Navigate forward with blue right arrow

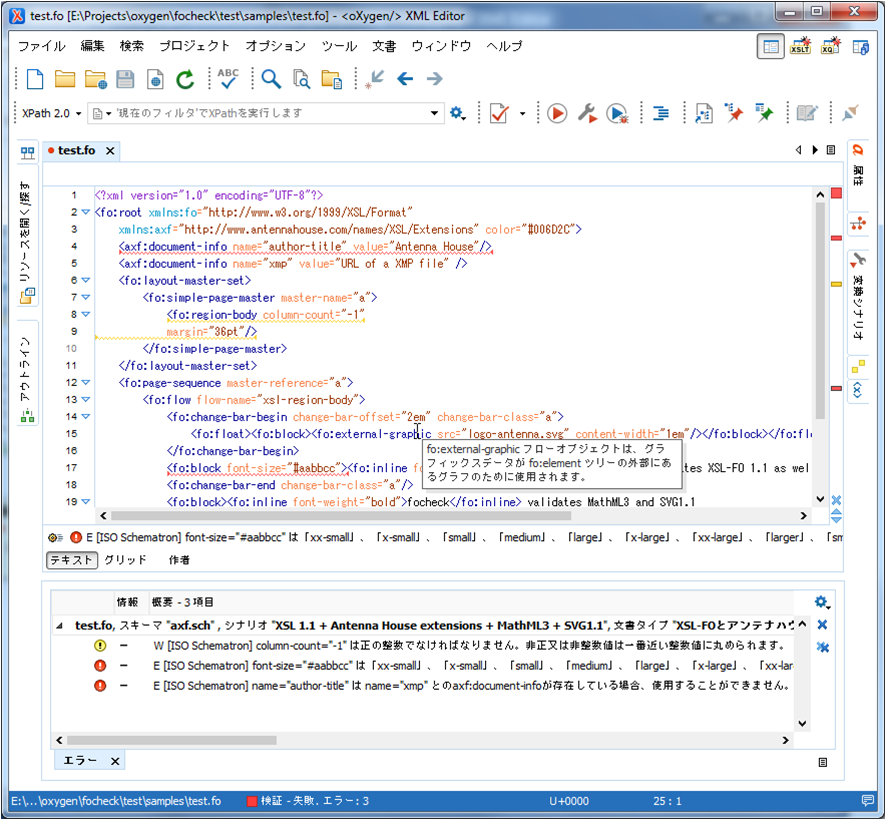pos(435,79)
